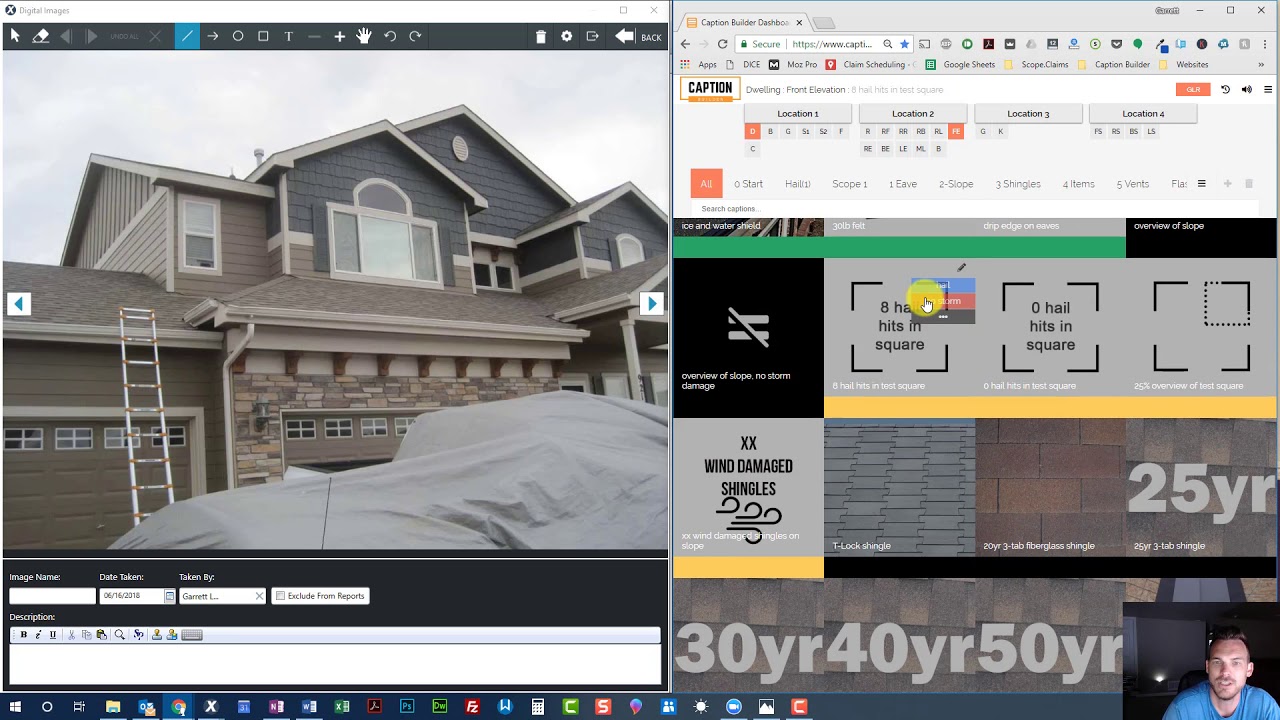Toggle bold in Description toolbar
This screenshot has width=1280, height=720.
[x=24, y=635]
